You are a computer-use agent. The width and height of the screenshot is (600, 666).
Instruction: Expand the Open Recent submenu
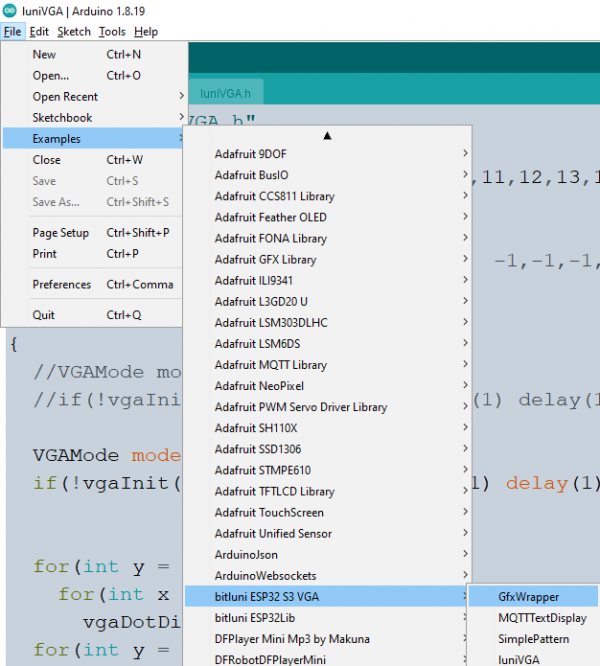coord(66,97)
